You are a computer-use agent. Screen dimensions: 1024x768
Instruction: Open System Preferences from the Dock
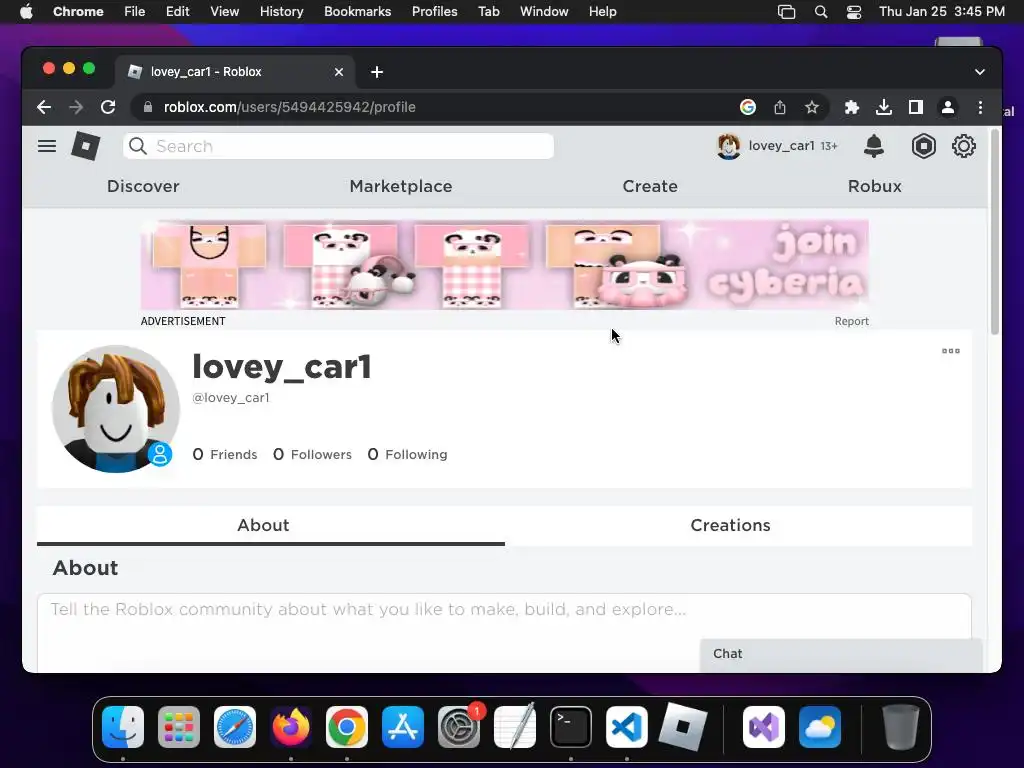(x=459, y=727)
